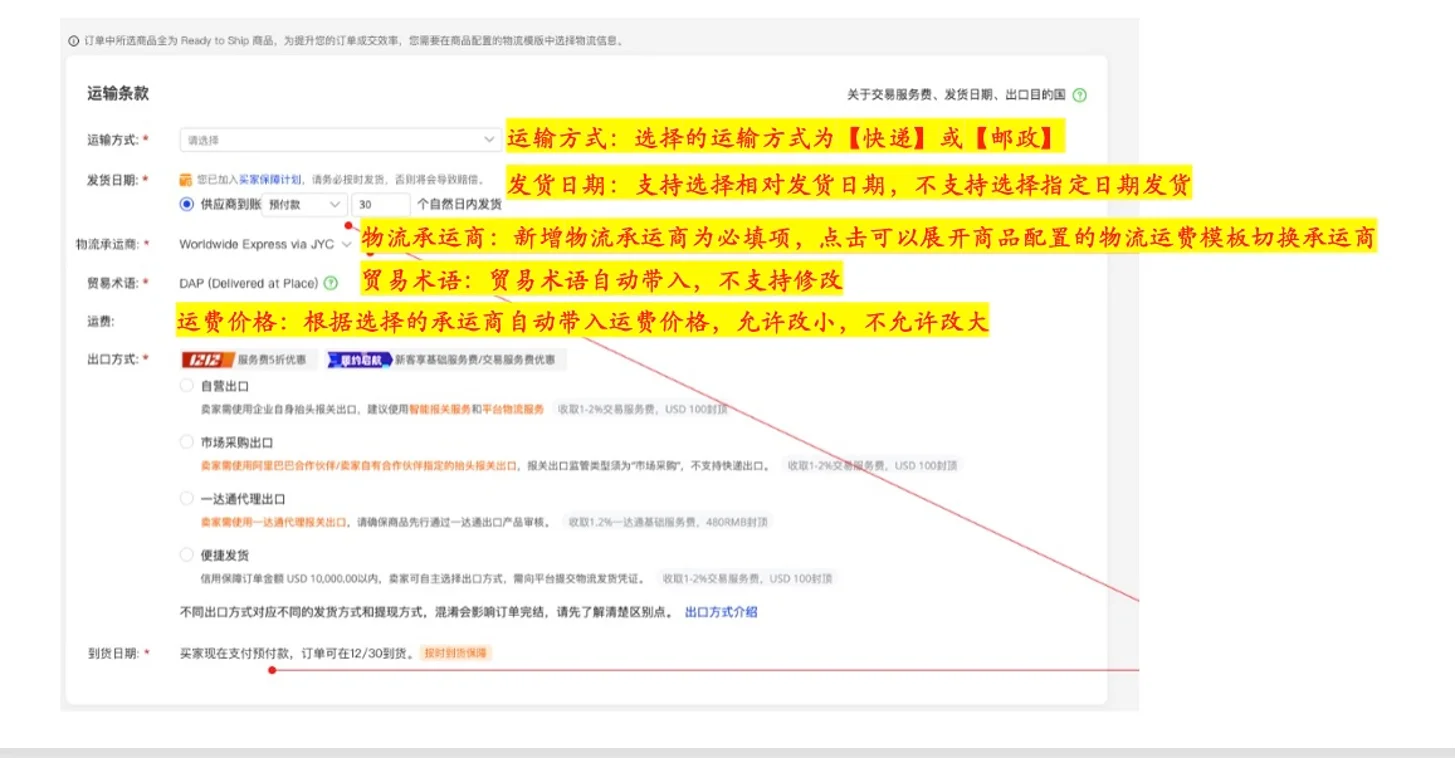
Task: Click help icon next to 出口目的国
Action: (1079, 96)
